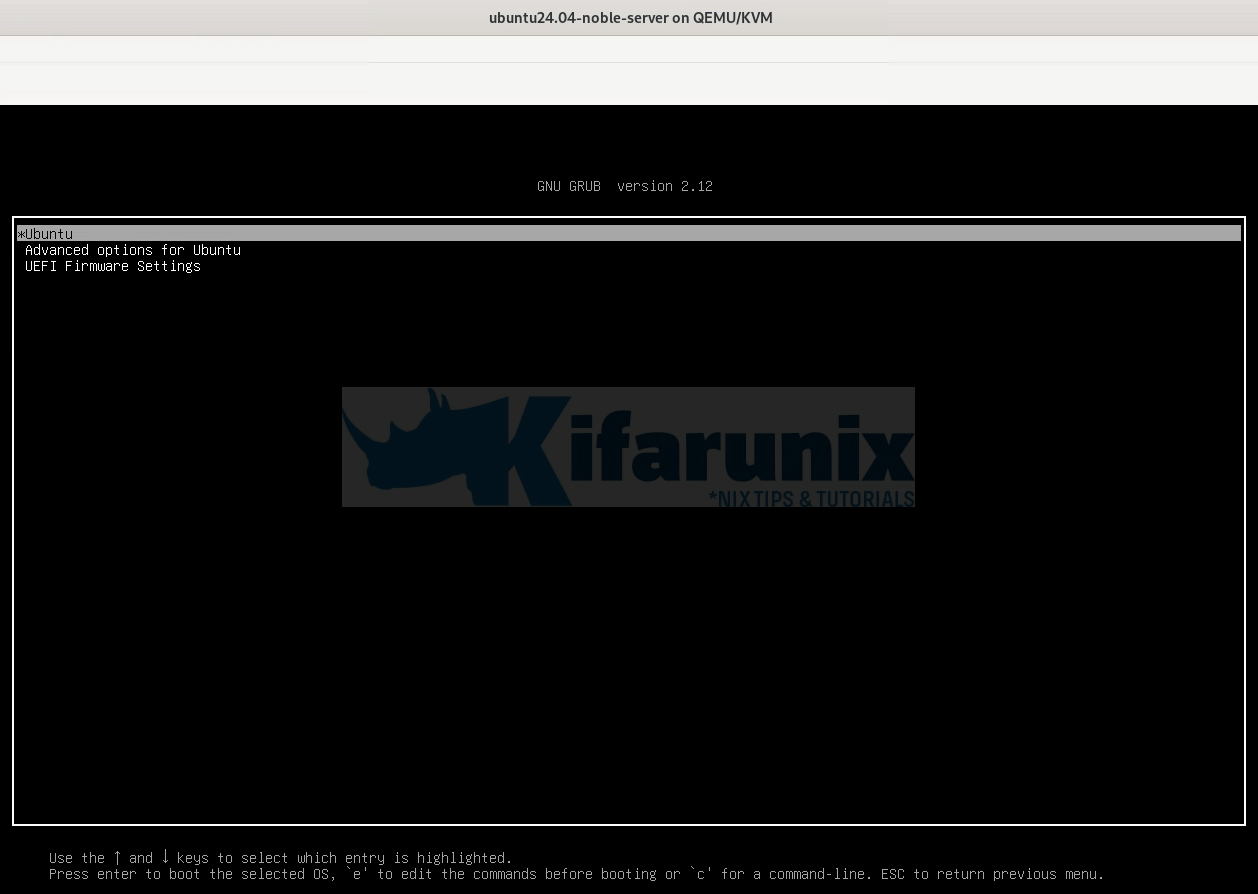1258x894 pixels.
Task: Click the 'Press enter to boot' help line
Action: pos(577,874)
